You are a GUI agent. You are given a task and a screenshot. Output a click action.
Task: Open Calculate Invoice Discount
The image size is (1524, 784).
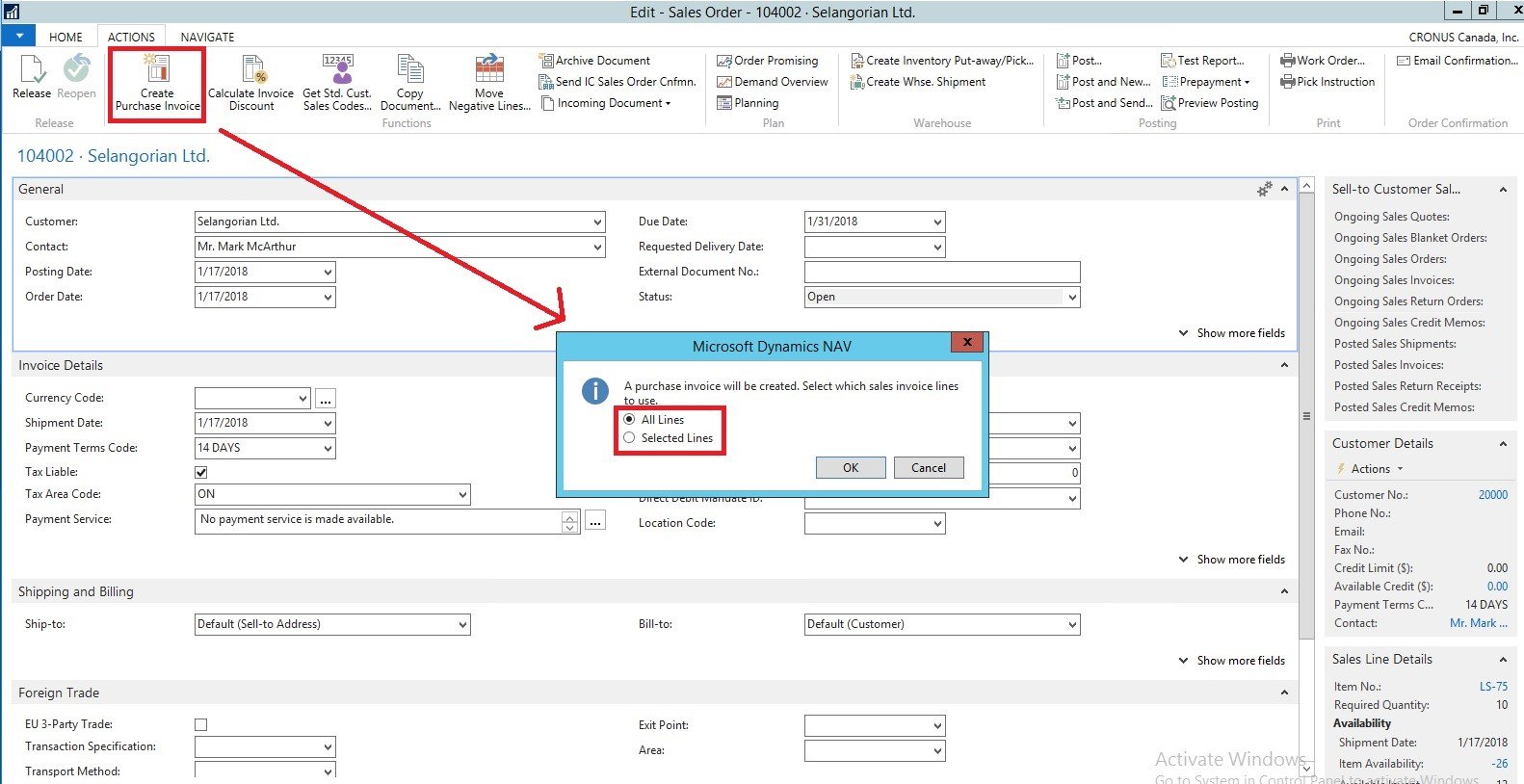(251, 83)
